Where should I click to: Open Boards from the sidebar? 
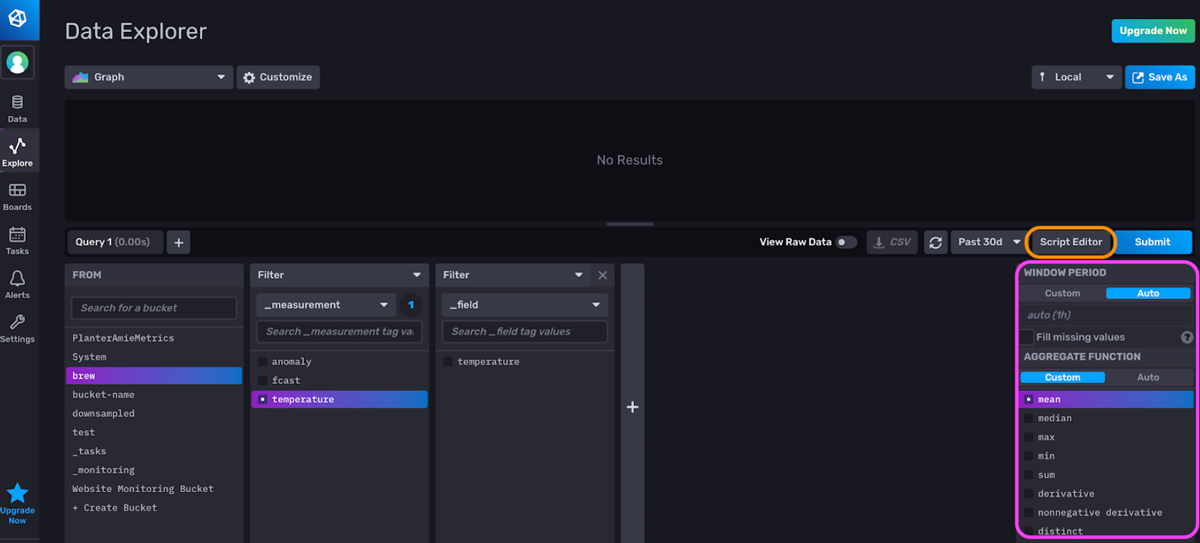click(x=17, y=196)
